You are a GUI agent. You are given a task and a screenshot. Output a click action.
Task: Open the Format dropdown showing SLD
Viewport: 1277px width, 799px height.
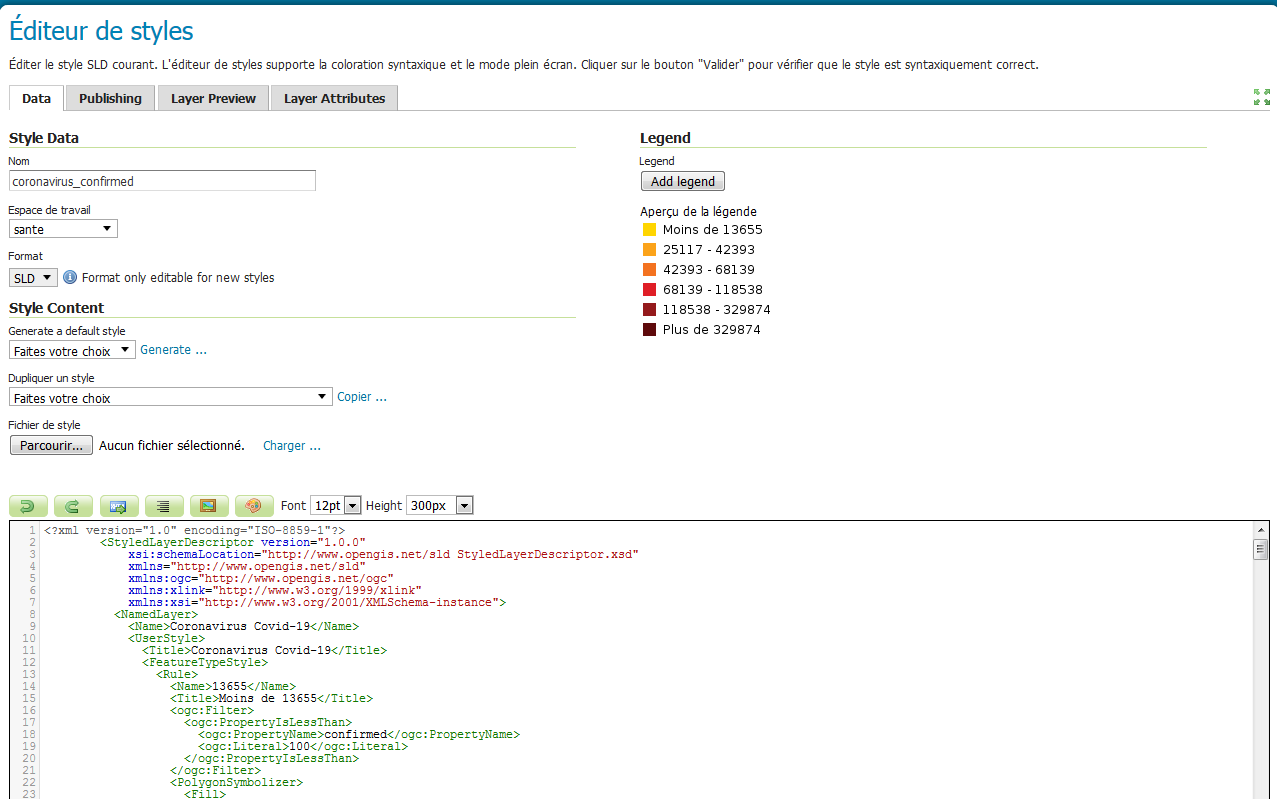(34, 278)
